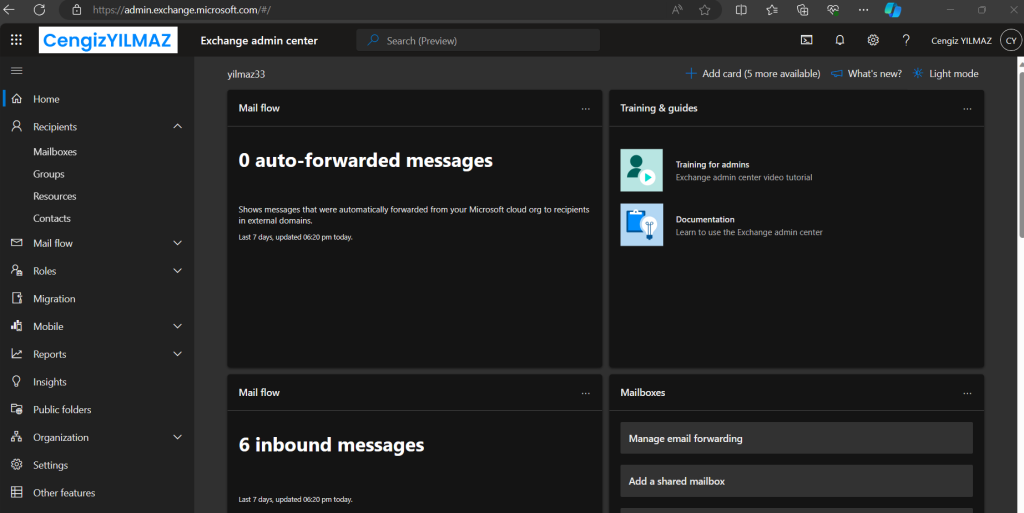The width and height of the screenshot is (1024, 513).
Task: Open the app launcher waffle icon
Action: (16, 40)
